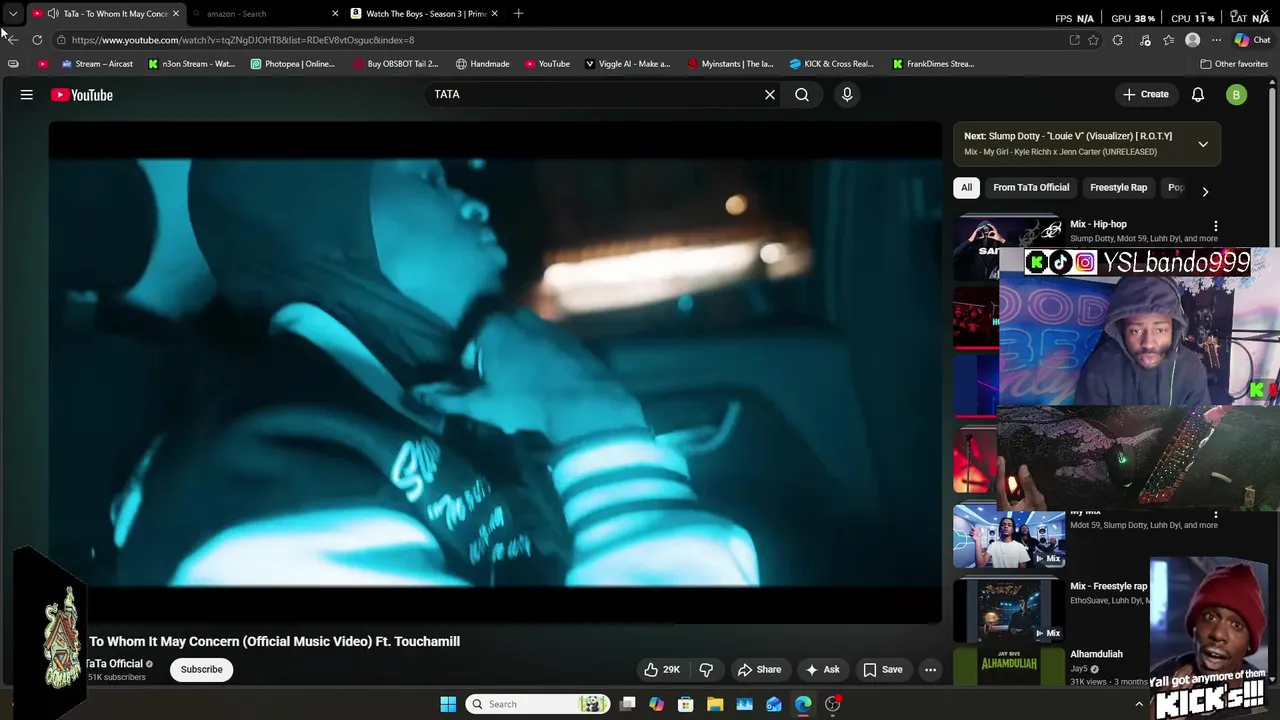Subscribe to TaTa Official
The image size is (1280, 720).
coord(202,670)
